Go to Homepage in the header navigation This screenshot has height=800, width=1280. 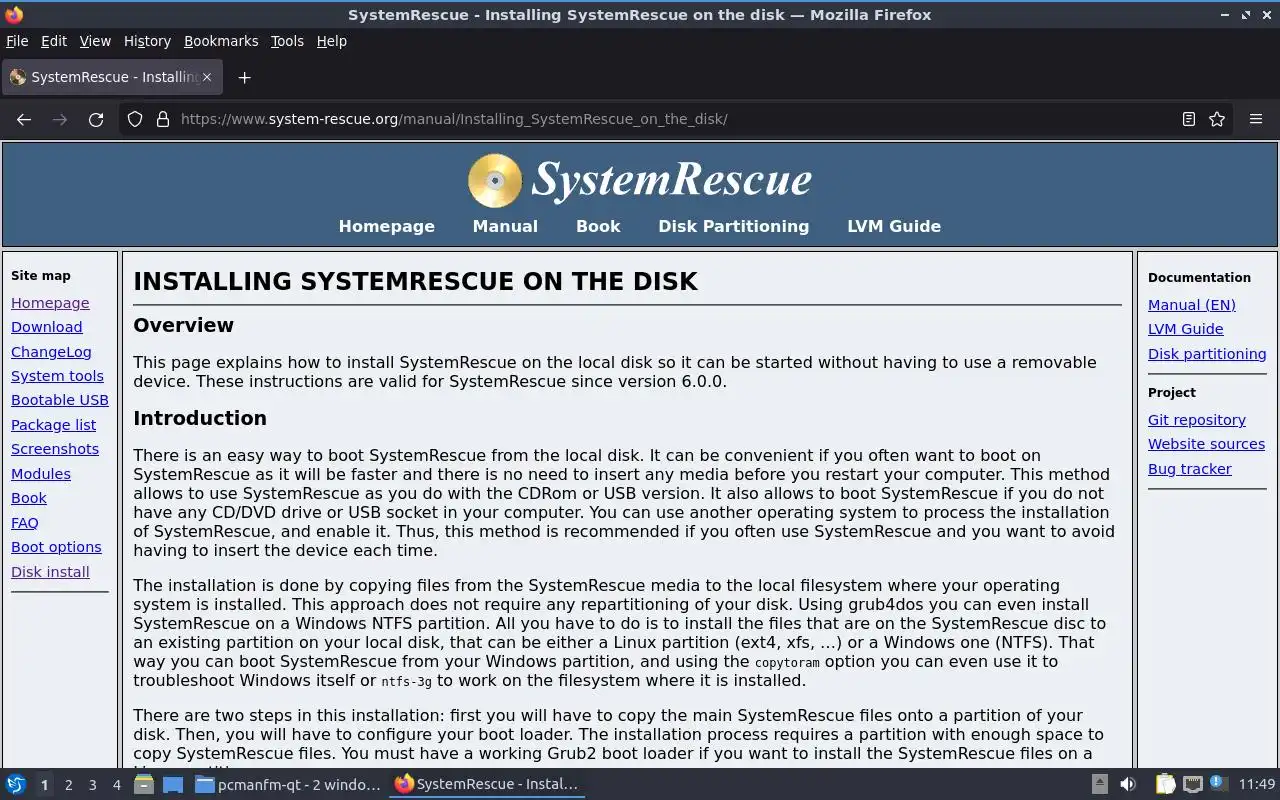click(387, 226)
